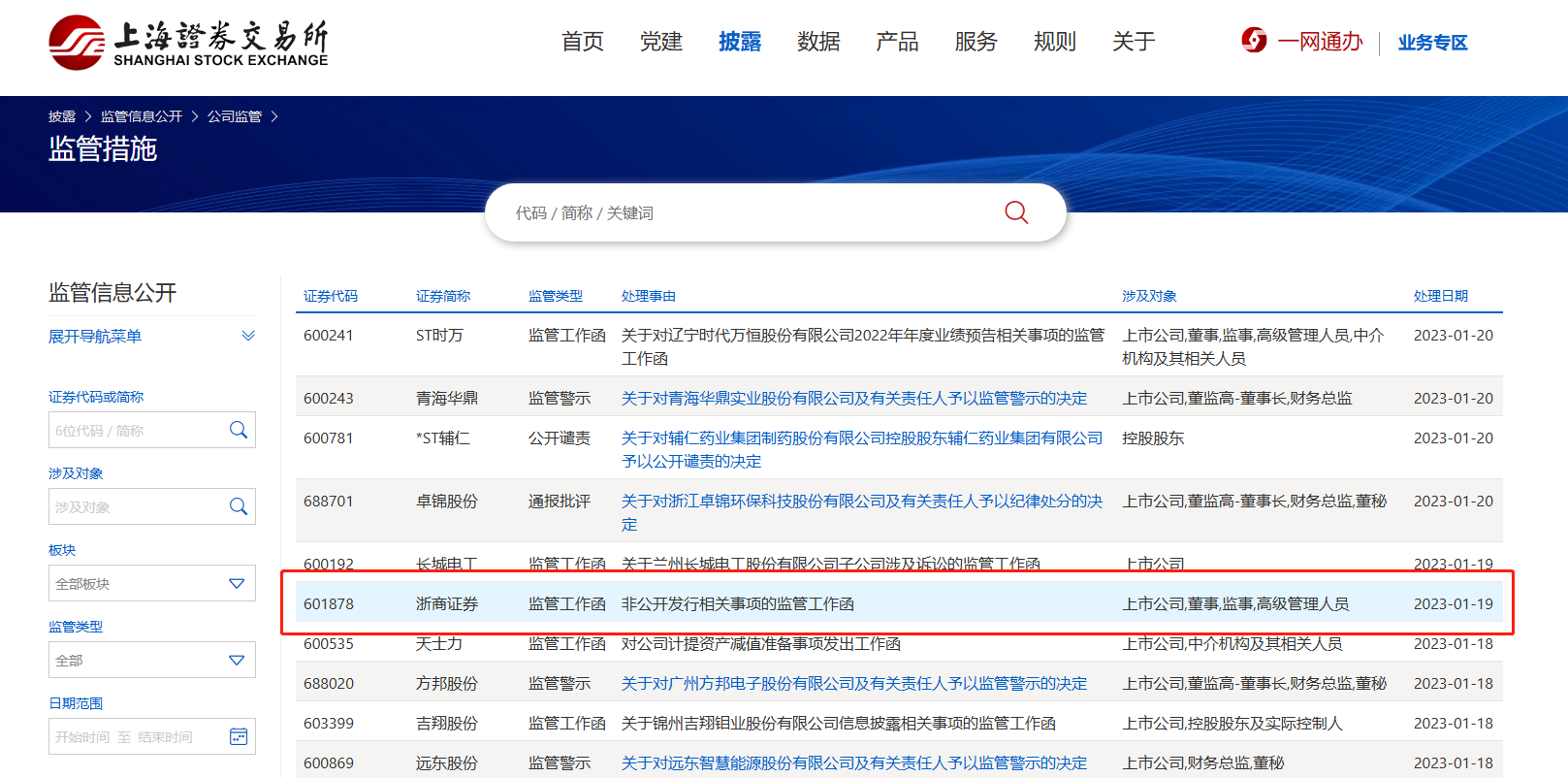Image resolution: width=1568 pixels, height=778 pixels.
Task: Click 证券代码 column header
Action: (x=331, y=296)
